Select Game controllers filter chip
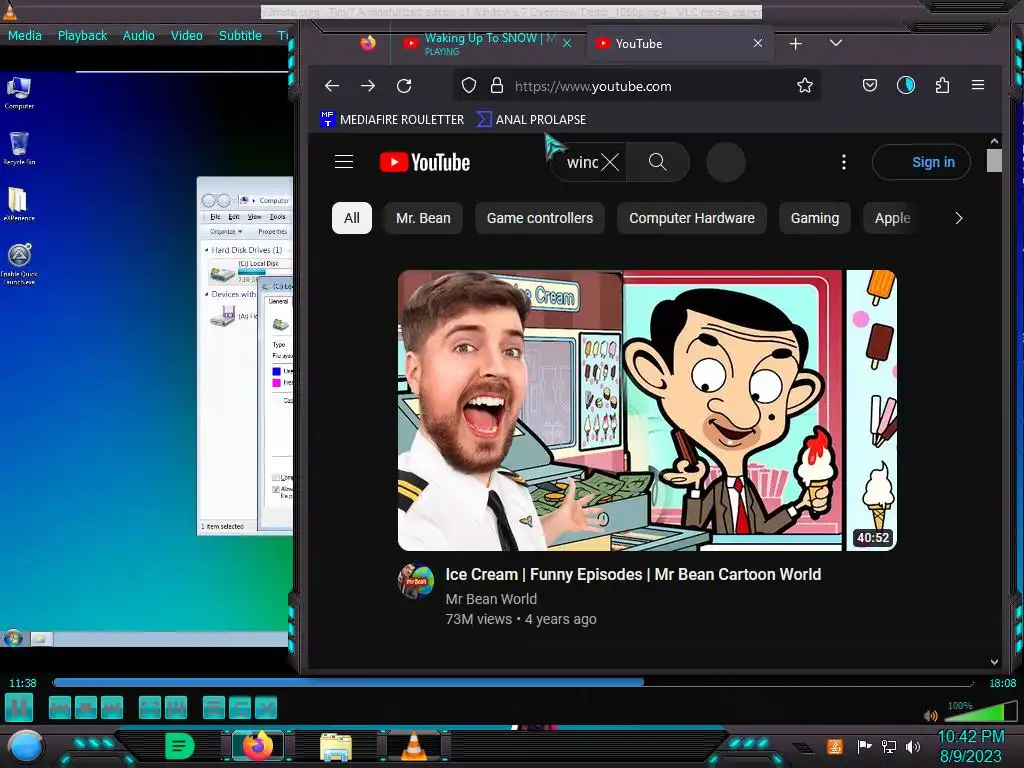This screenshot has width=1024, height=768. pyautogui.click(x=540, y=218)
